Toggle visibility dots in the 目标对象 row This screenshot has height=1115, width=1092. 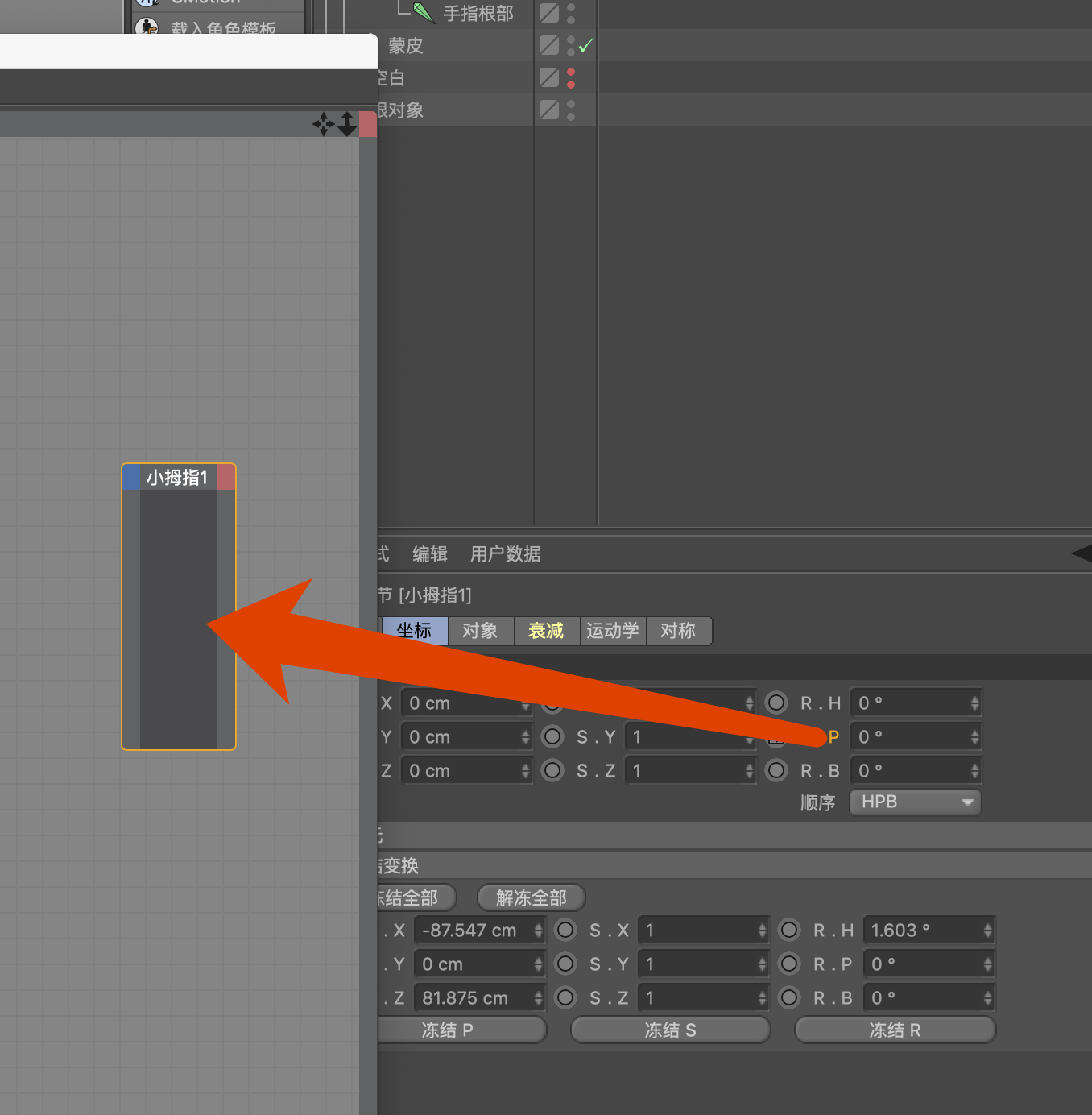[571, 110]
